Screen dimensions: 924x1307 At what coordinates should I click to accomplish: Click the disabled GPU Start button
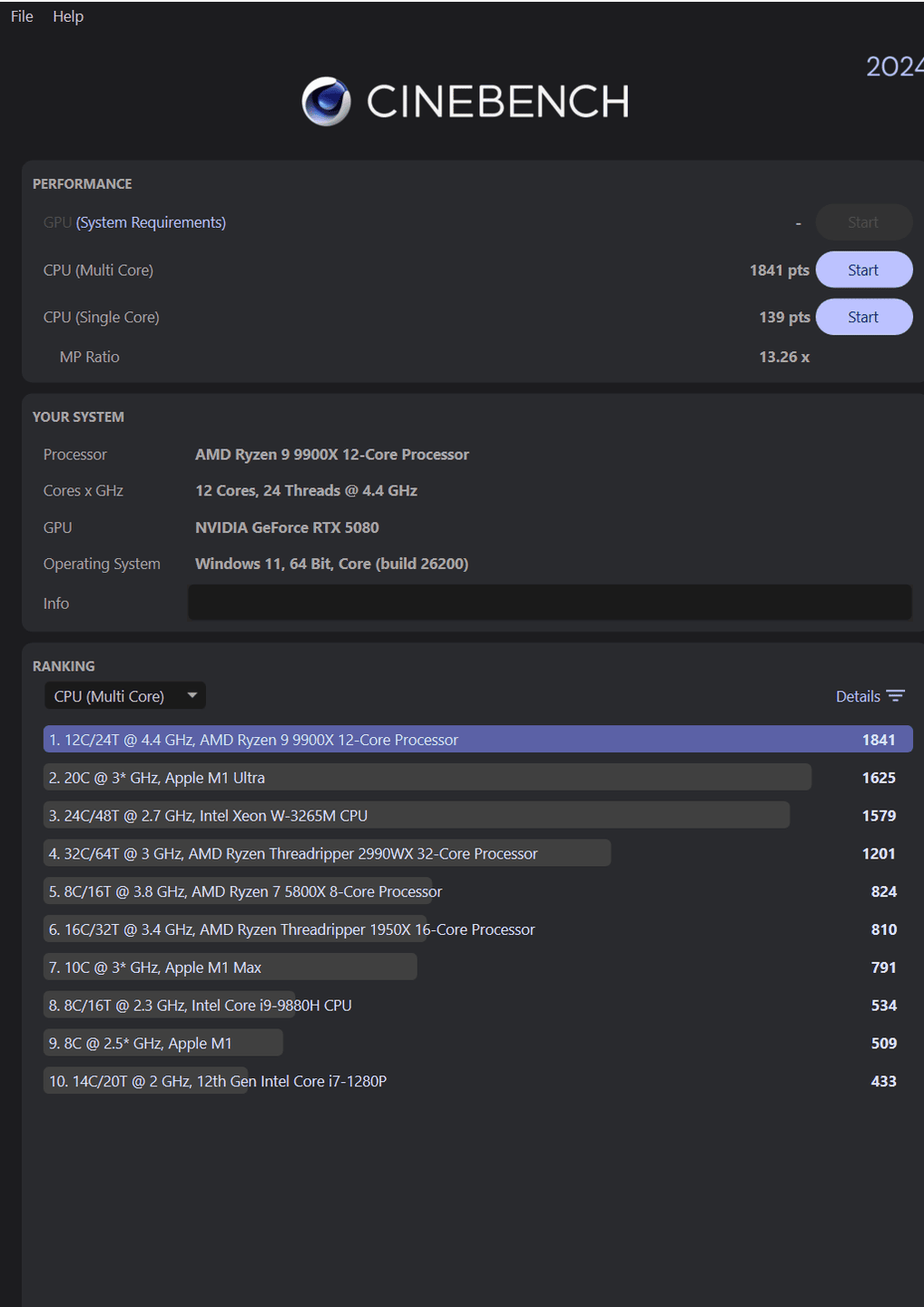coord(863,222)
